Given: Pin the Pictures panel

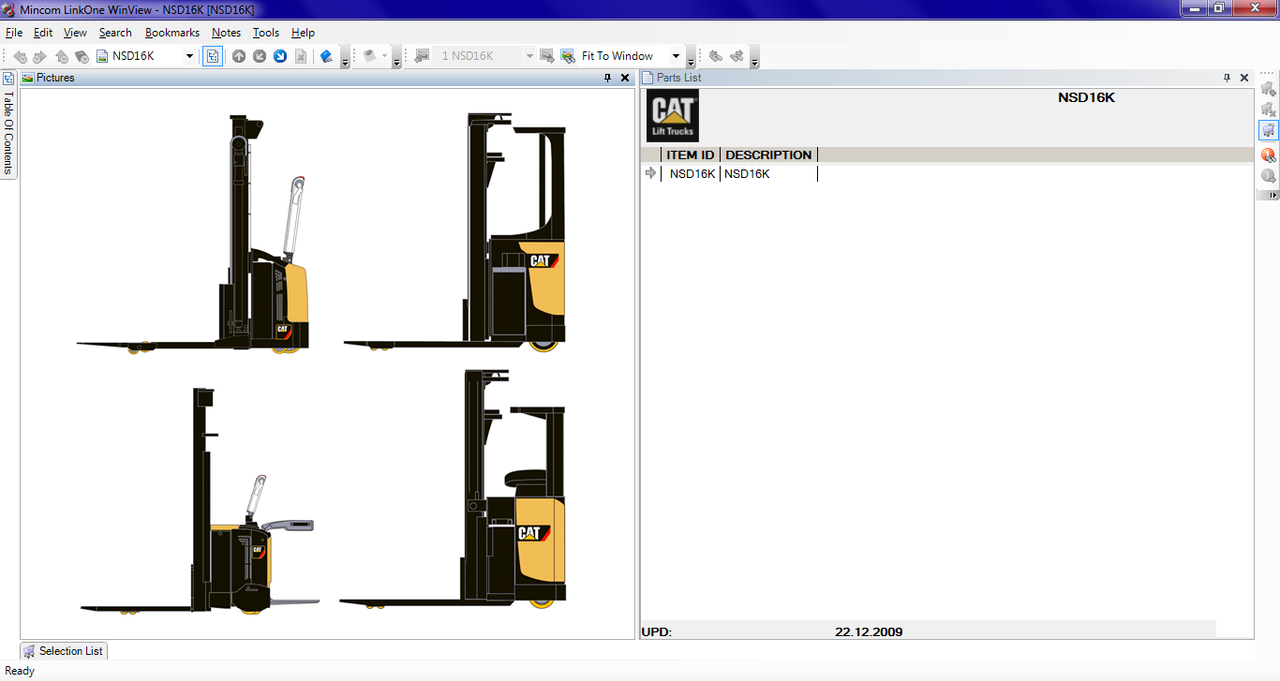Looking at the screenshot, I should [x=607, y=78].
